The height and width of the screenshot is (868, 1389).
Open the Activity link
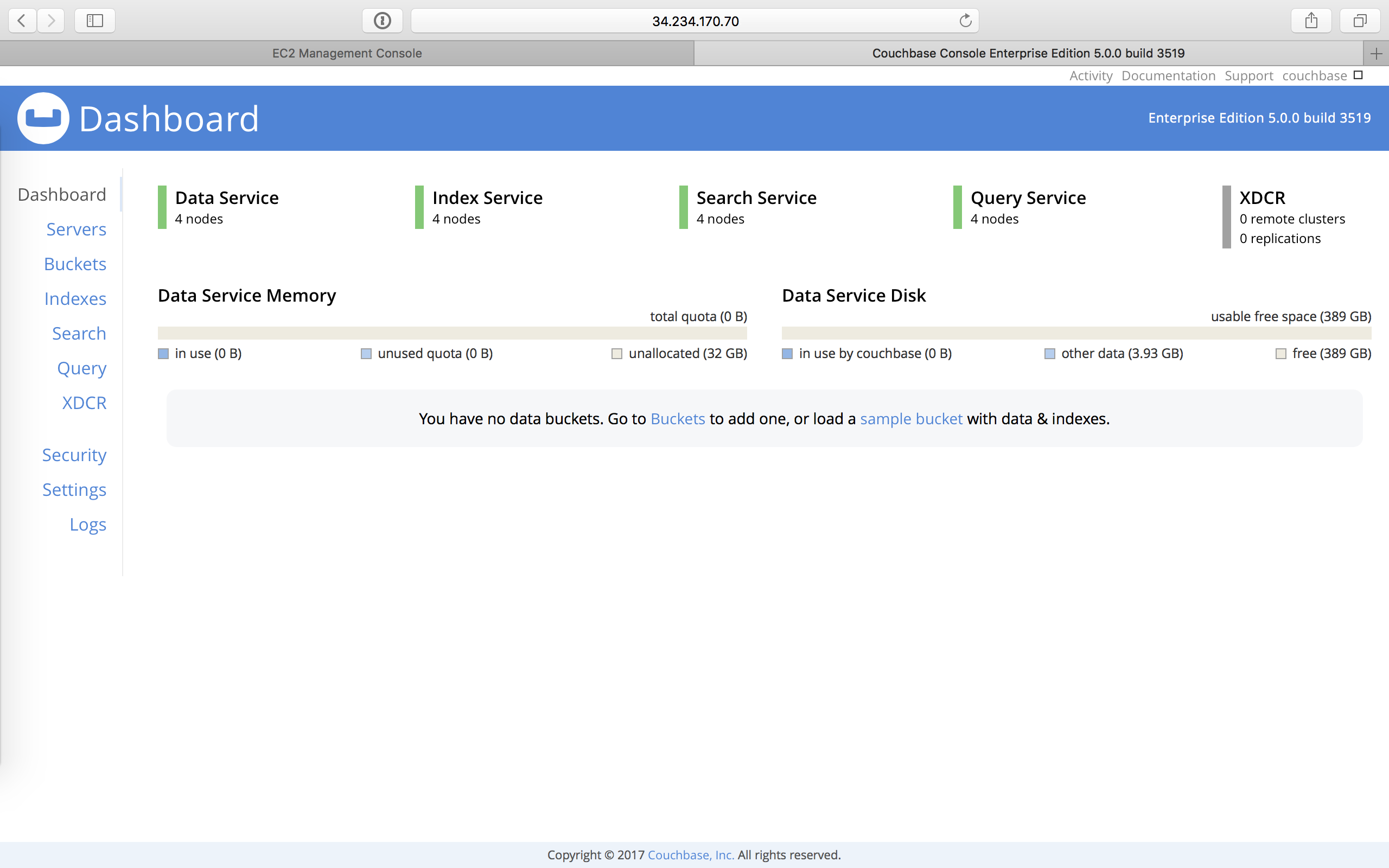[1091, 76]
